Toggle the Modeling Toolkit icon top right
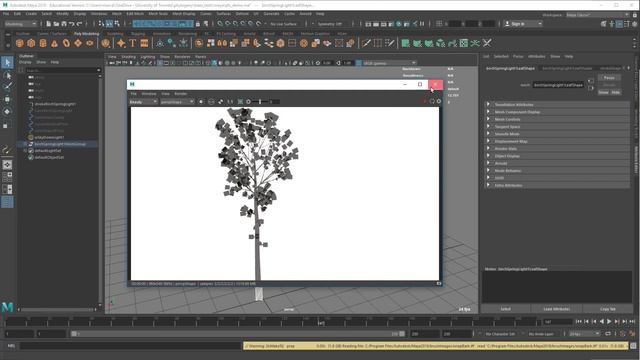 [604, 24]
